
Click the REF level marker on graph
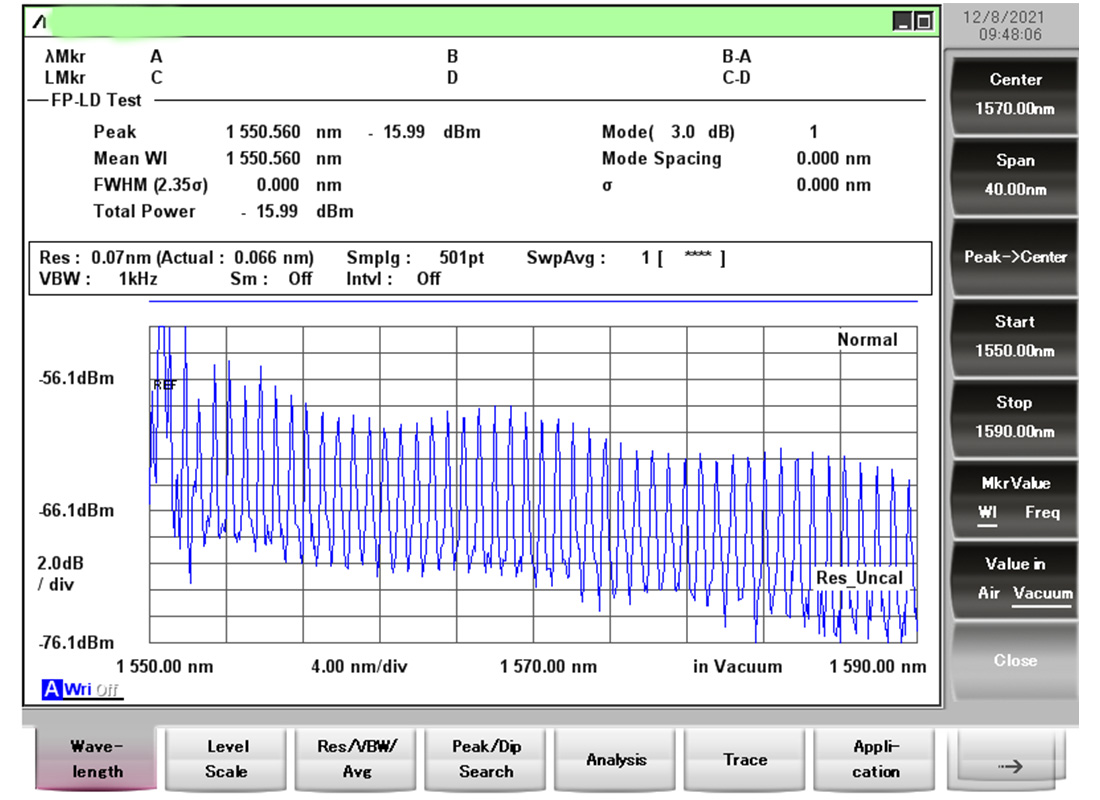(x=164, y=385)
